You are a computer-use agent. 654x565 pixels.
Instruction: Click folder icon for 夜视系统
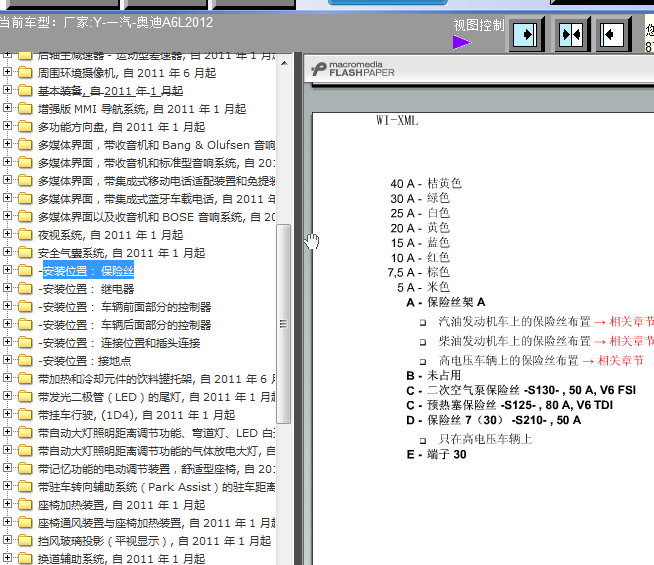(x=25, y=235)
